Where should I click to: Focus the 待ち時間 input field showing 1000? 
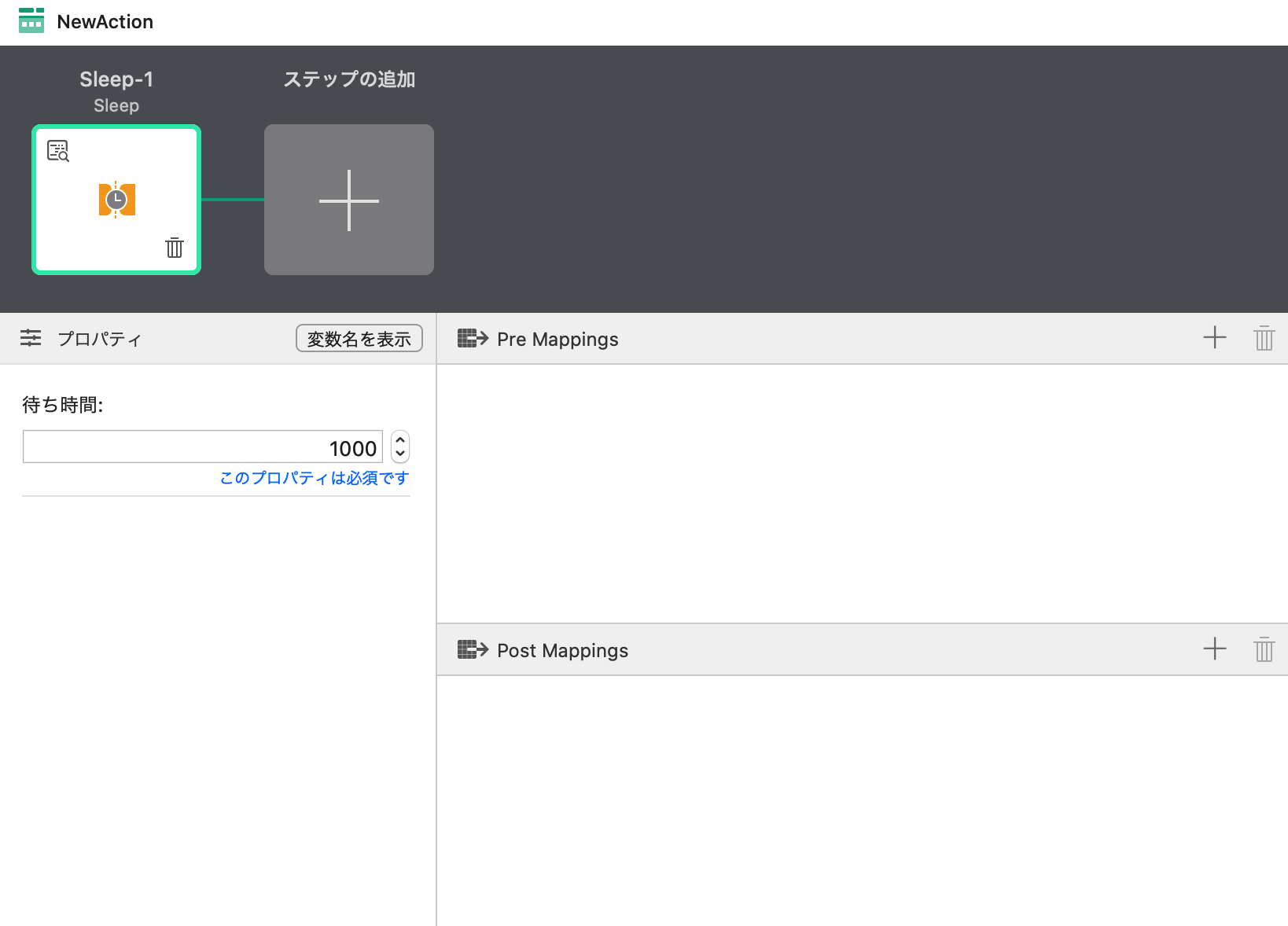tap(202, 447)
